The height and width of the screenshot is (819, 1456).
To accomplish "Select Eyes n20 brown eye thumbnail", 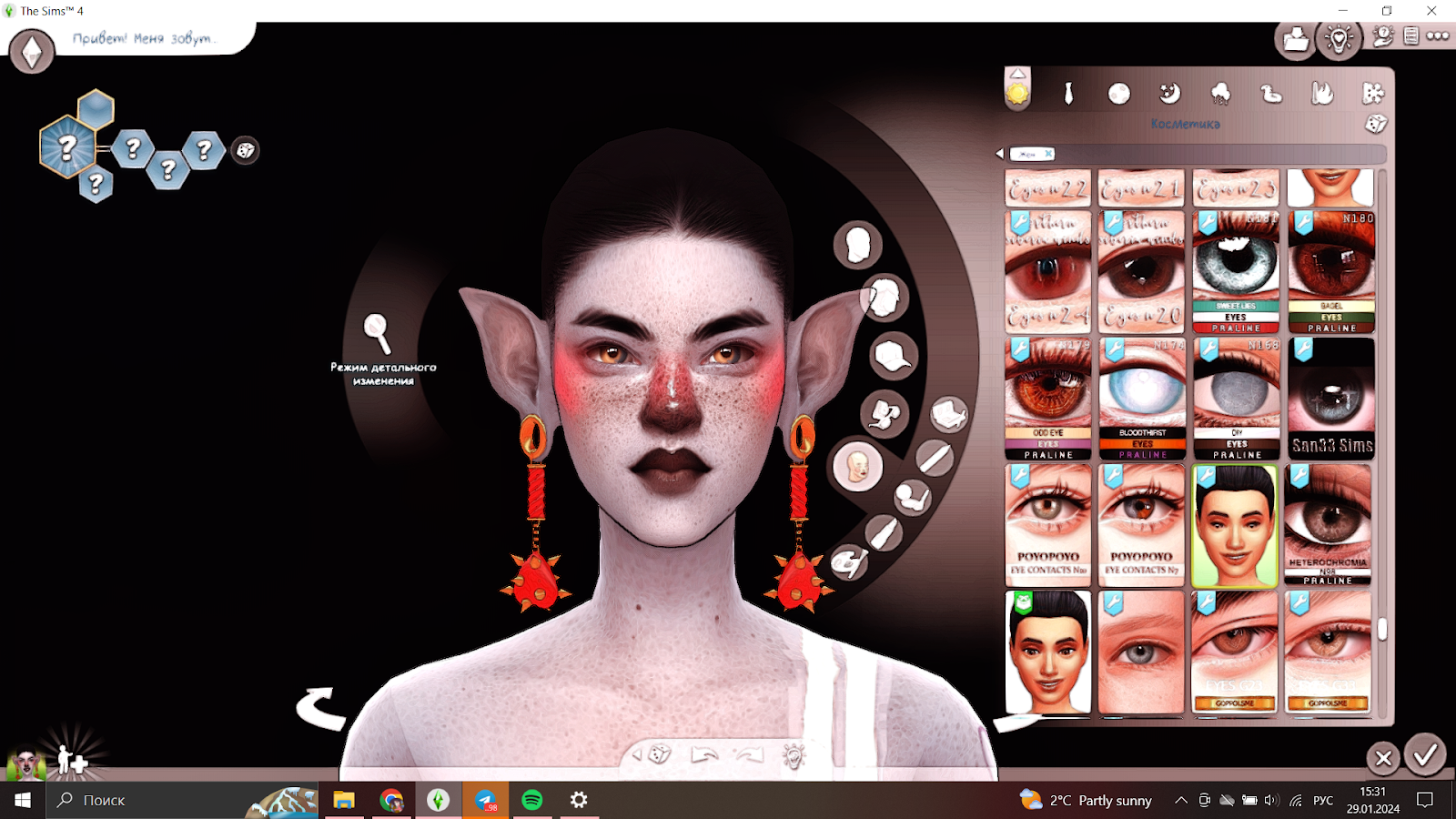I will tap(1142, 272).
